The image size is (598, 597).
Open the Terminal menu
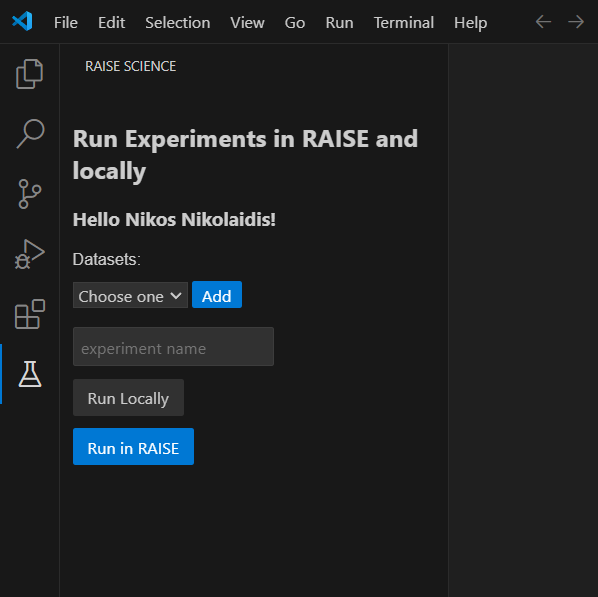(403, 23)
